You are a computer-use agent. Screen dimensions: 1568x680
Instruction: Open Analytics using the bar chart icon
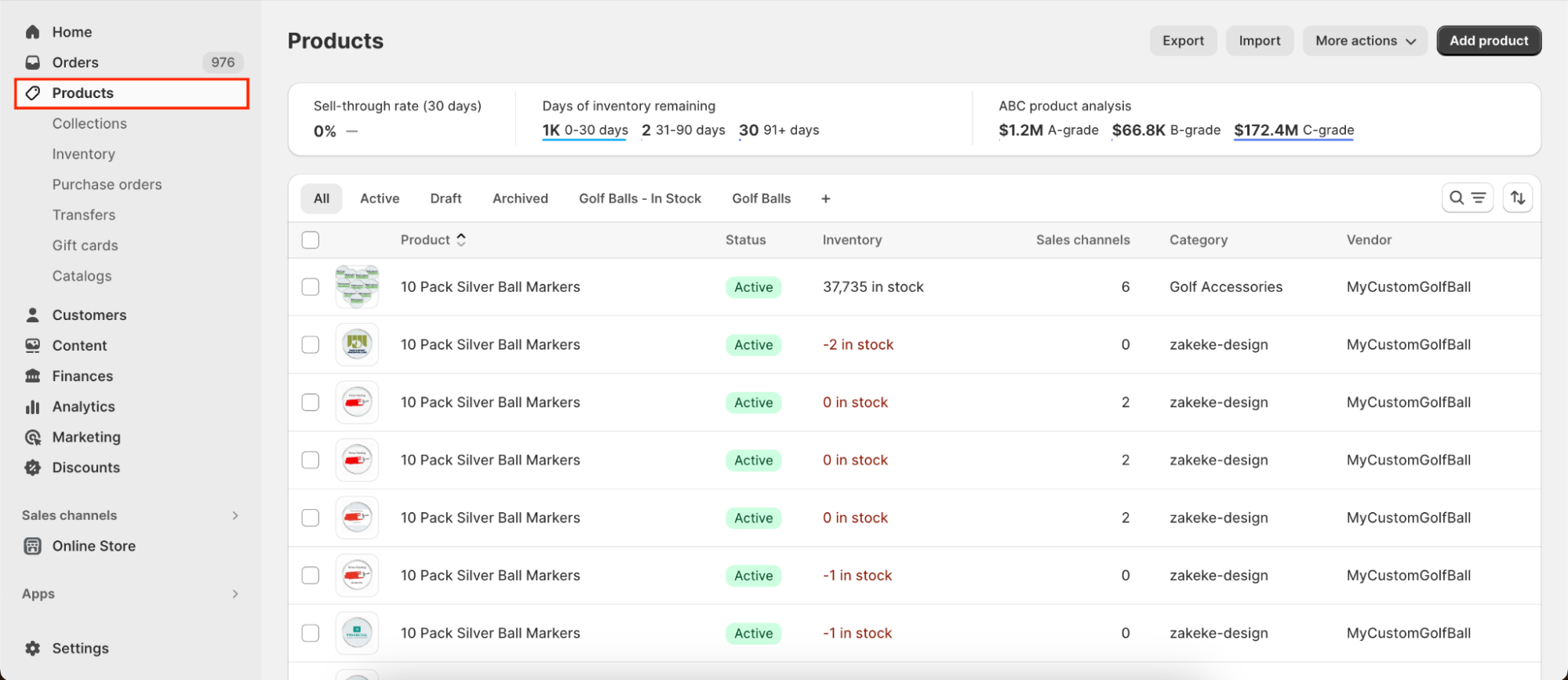[x=32, y=407]
